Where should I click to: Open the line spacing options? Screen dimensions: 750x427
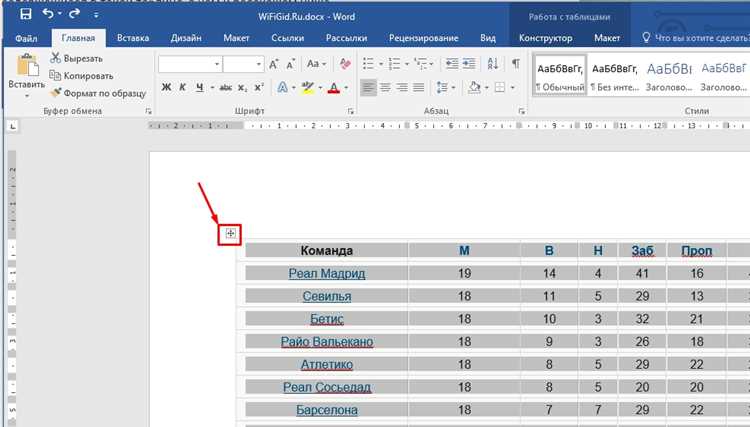tap(442, 88)
